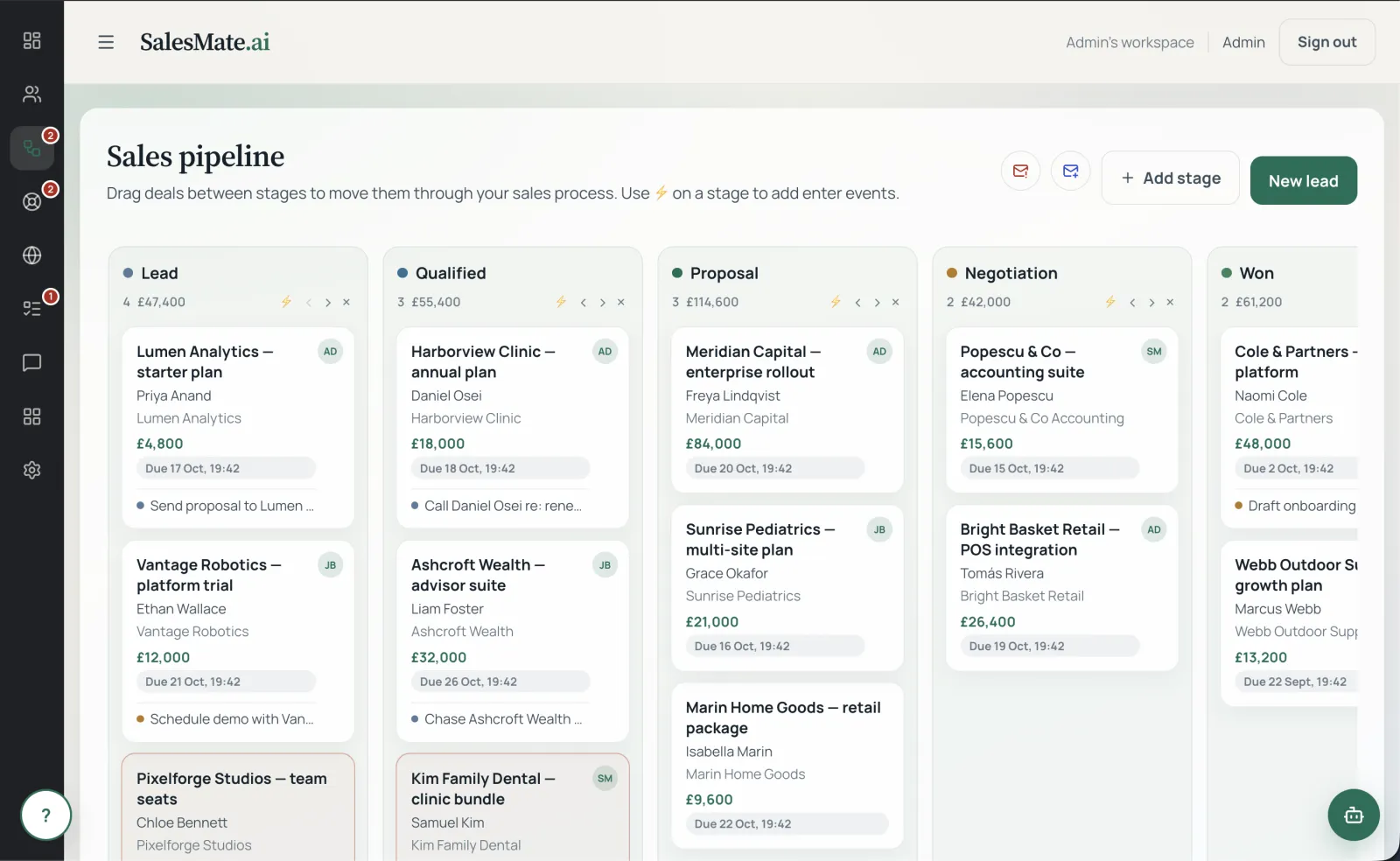Click the 'Schedule demo with Van...' task
This screenshot has height=861, width=1400.
pyautogui.click(x=226, y=719)
